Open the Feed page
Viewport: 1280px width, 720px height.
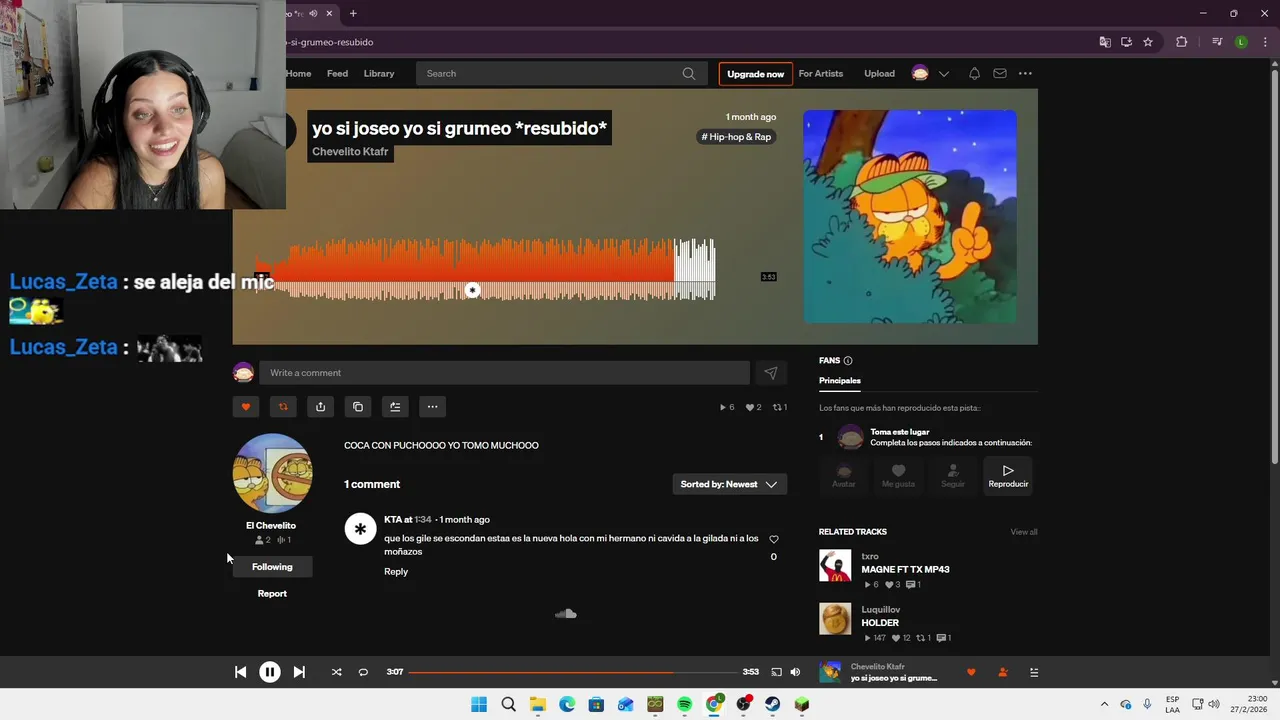338,73
